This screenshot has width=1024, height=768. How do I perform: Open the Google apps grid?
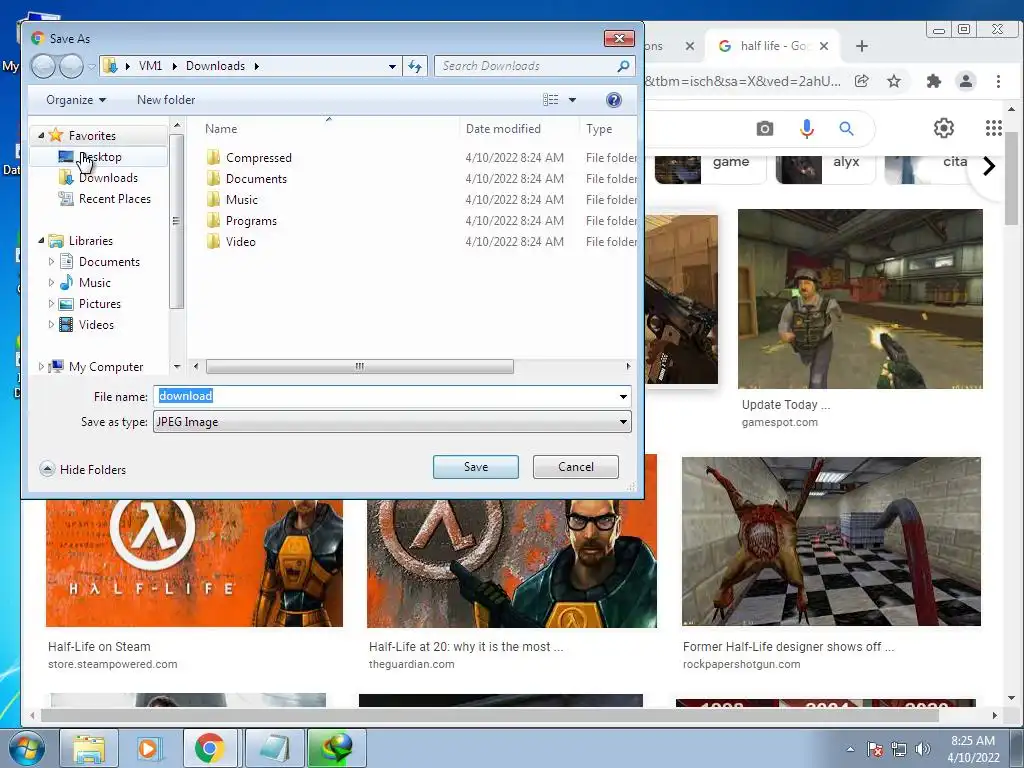(993, 128)
